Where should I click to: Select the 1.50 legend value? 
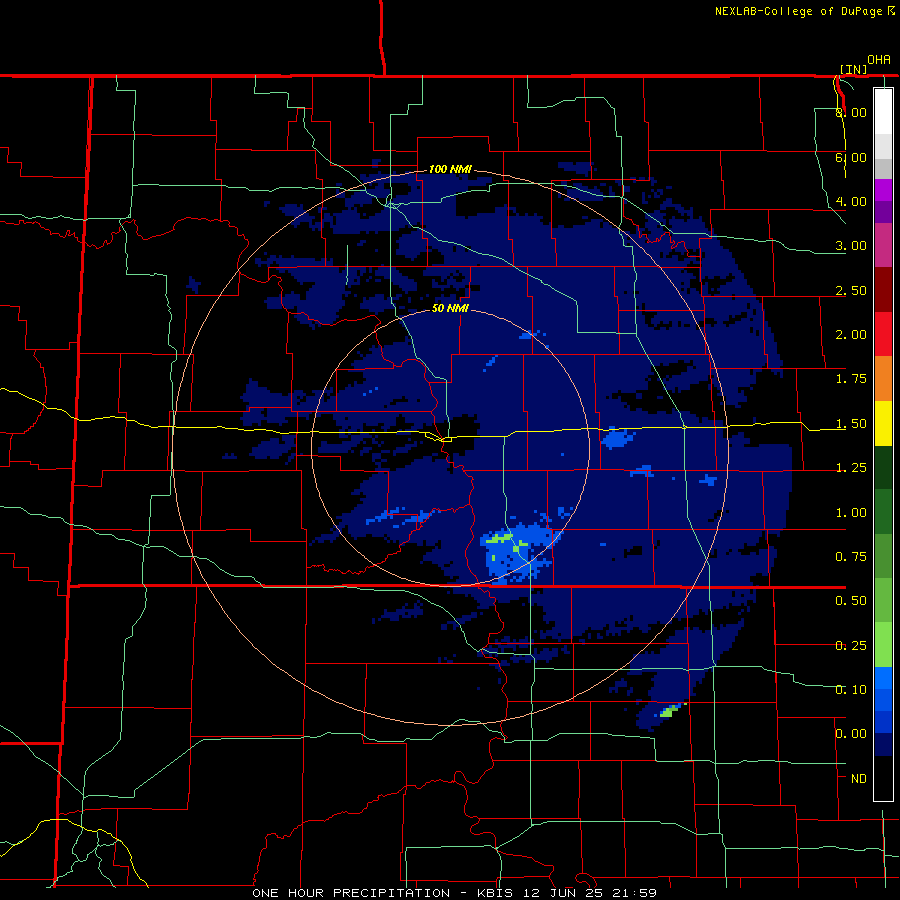851,424
